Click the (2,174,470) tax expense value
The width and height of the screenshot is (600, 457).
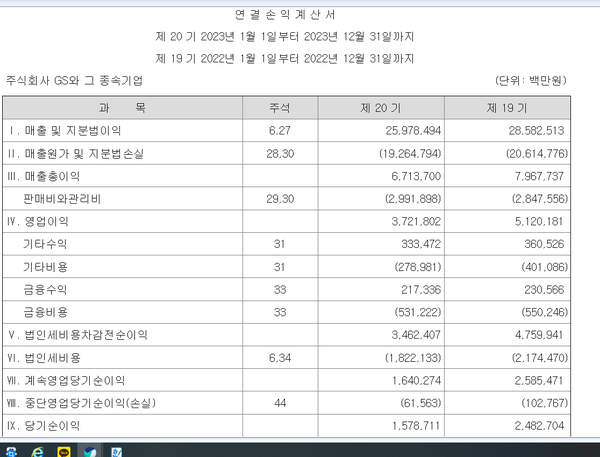tap(540, 358)
